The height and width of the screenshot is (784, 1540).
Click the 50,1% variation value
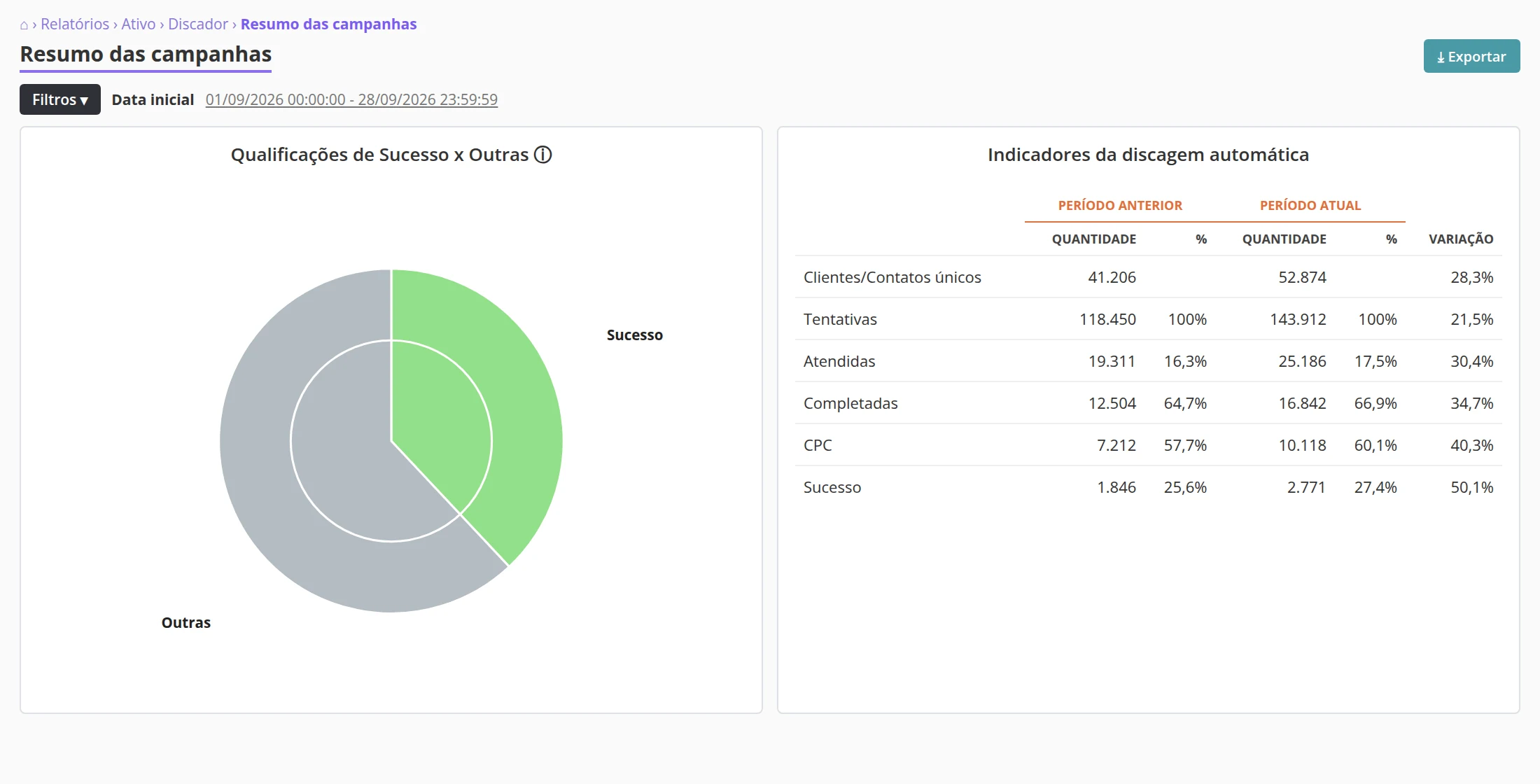coord(1471,487)
